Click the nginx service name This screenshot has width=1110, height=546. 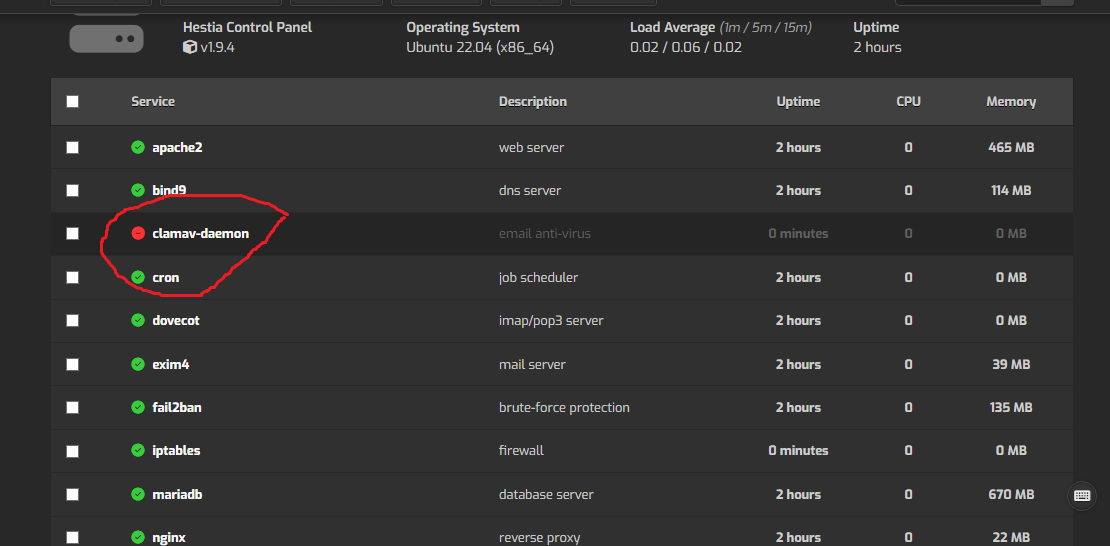[169, 537]
